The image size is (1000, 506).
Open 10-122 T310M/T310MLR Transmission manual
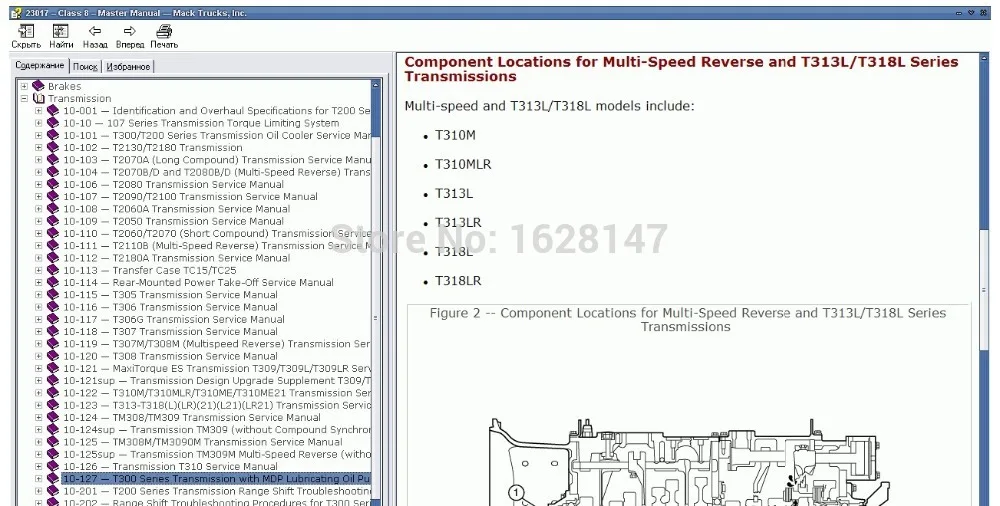coord(217,393)
